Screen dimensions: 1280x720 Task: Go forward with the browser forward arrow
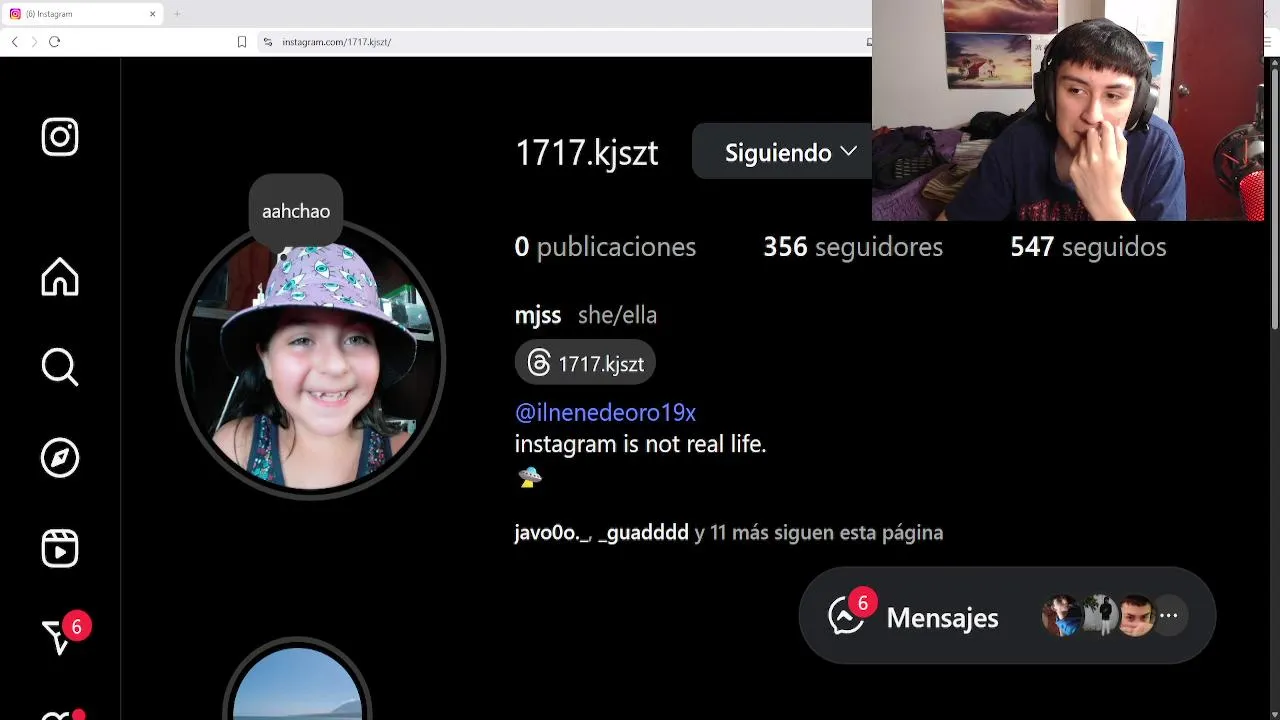(34, 42)
